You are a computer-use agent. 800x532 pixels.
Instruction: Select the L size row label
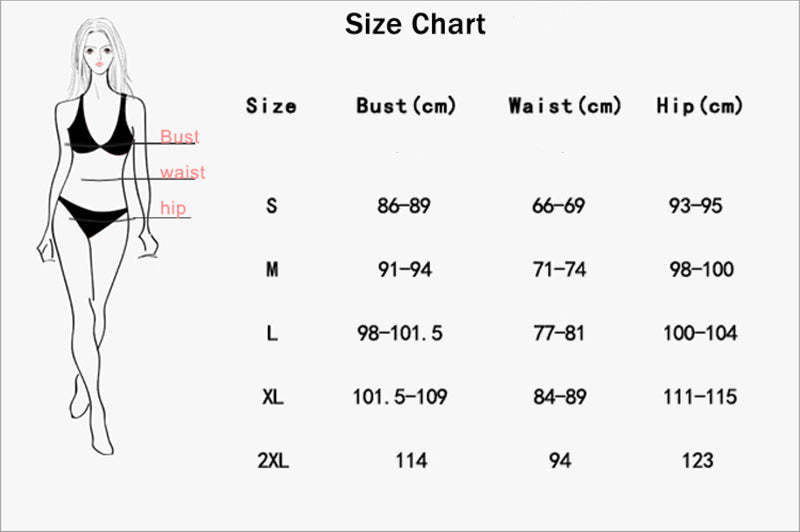tap(272, 333)
